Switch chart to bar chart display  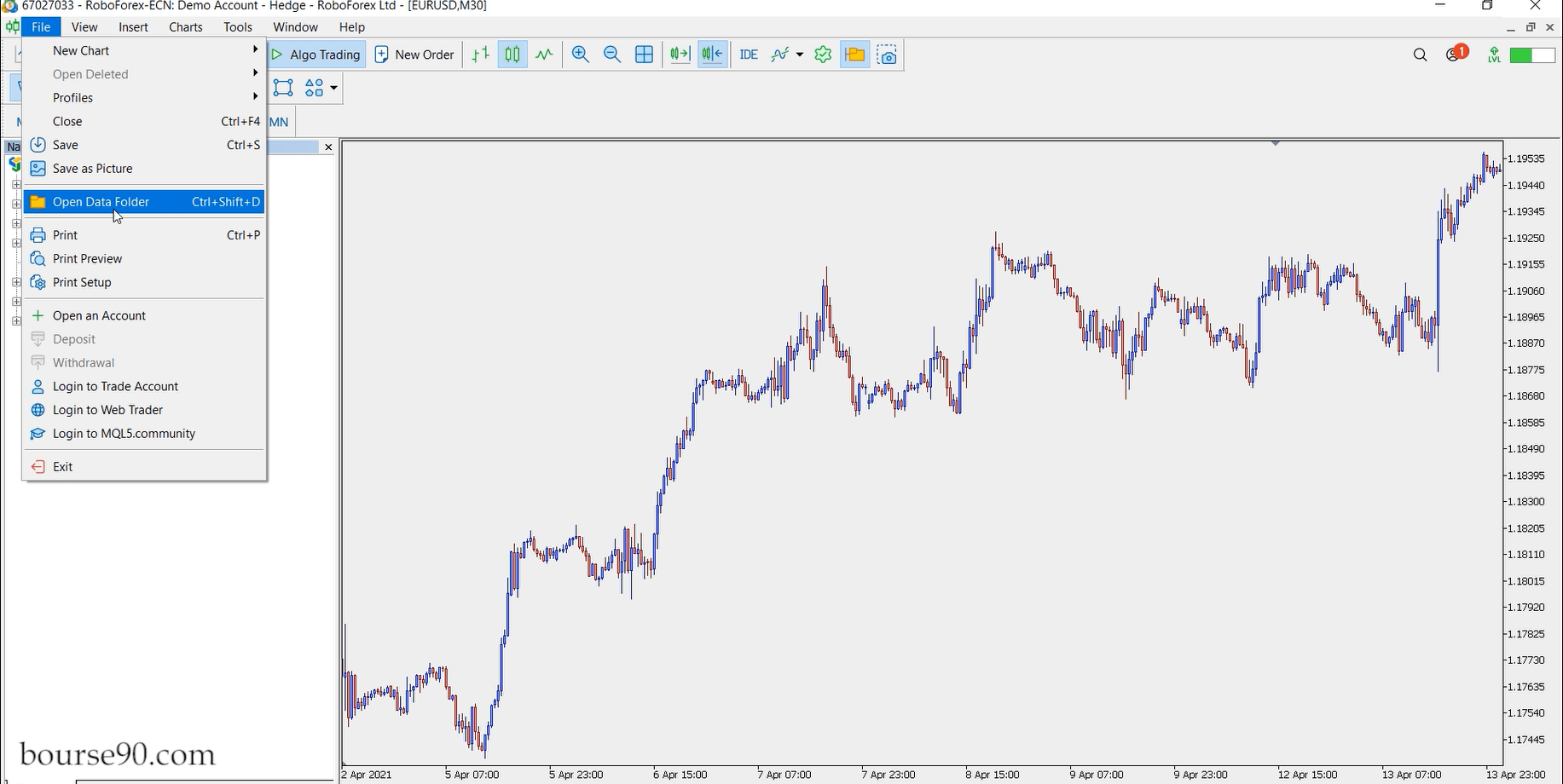pos(481,55)
